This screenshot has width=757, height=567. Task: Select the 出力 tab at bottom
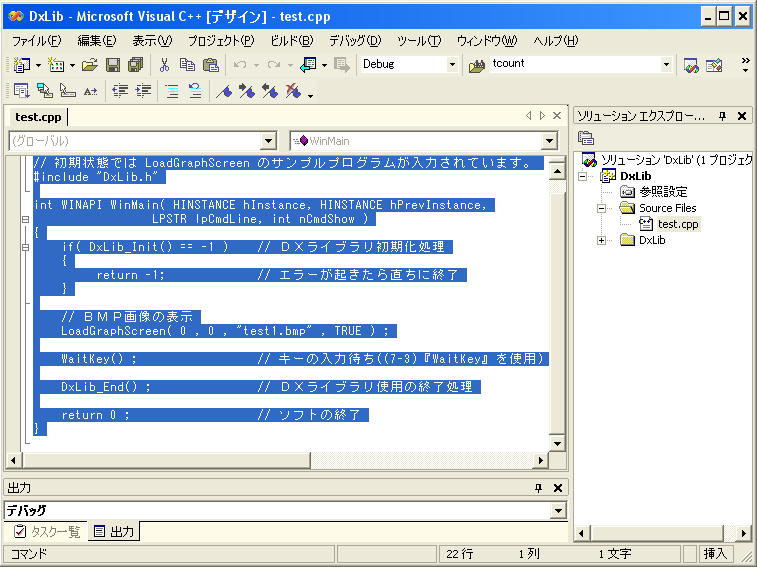coord(114,532)
